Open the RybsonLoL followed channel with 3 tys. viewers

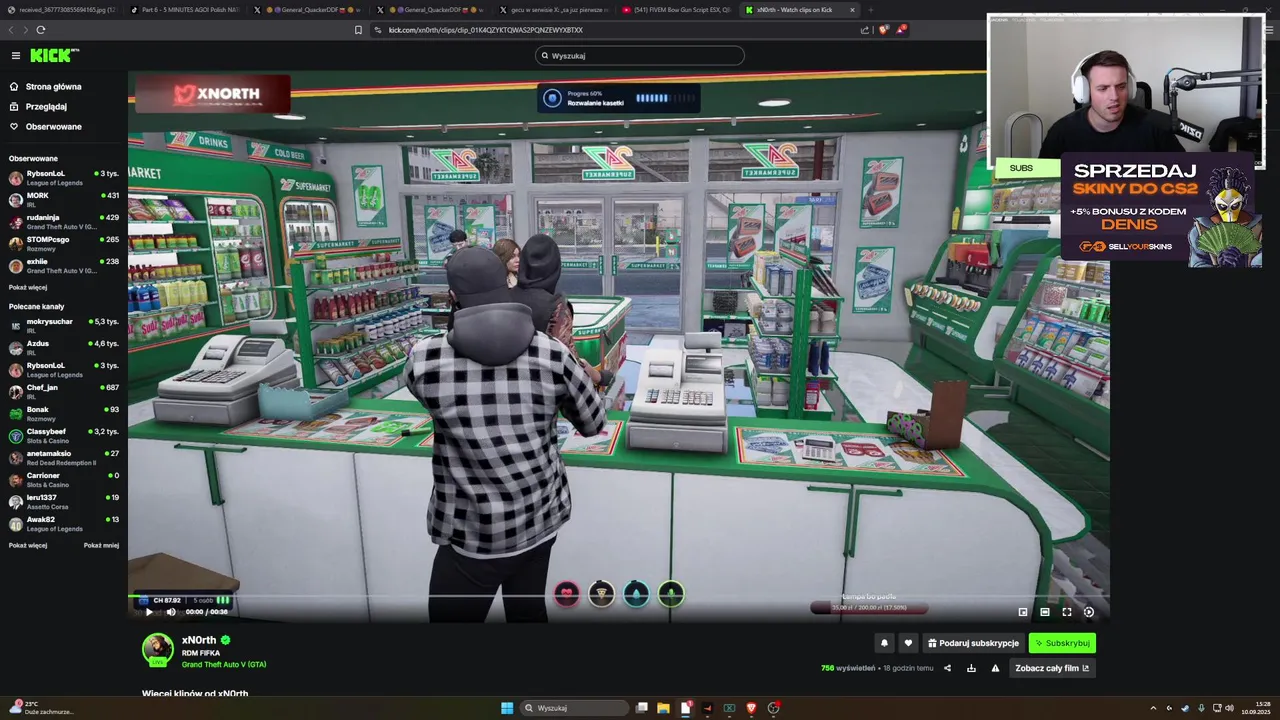(x=64, y=178)
